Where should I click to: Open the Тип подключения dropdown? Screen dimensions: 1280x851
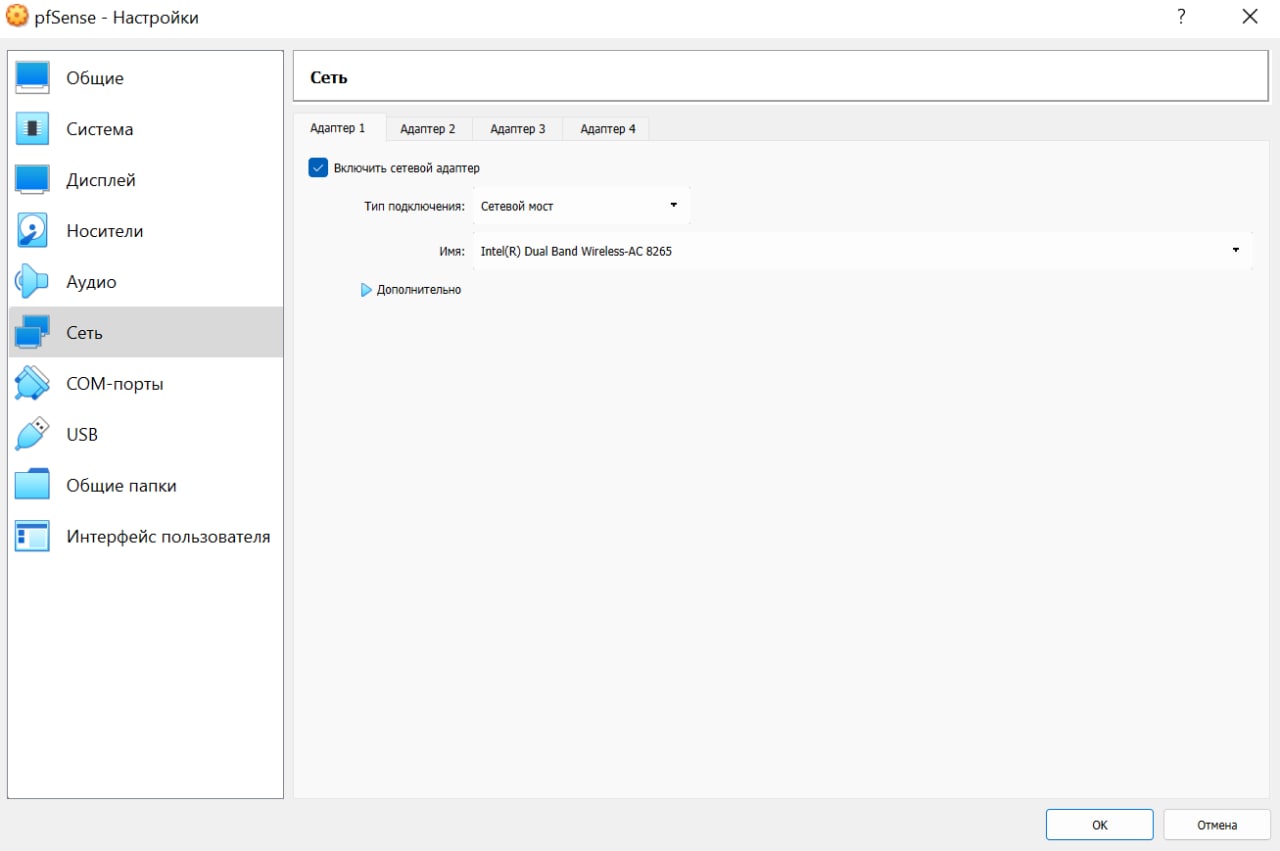point(581,206)
